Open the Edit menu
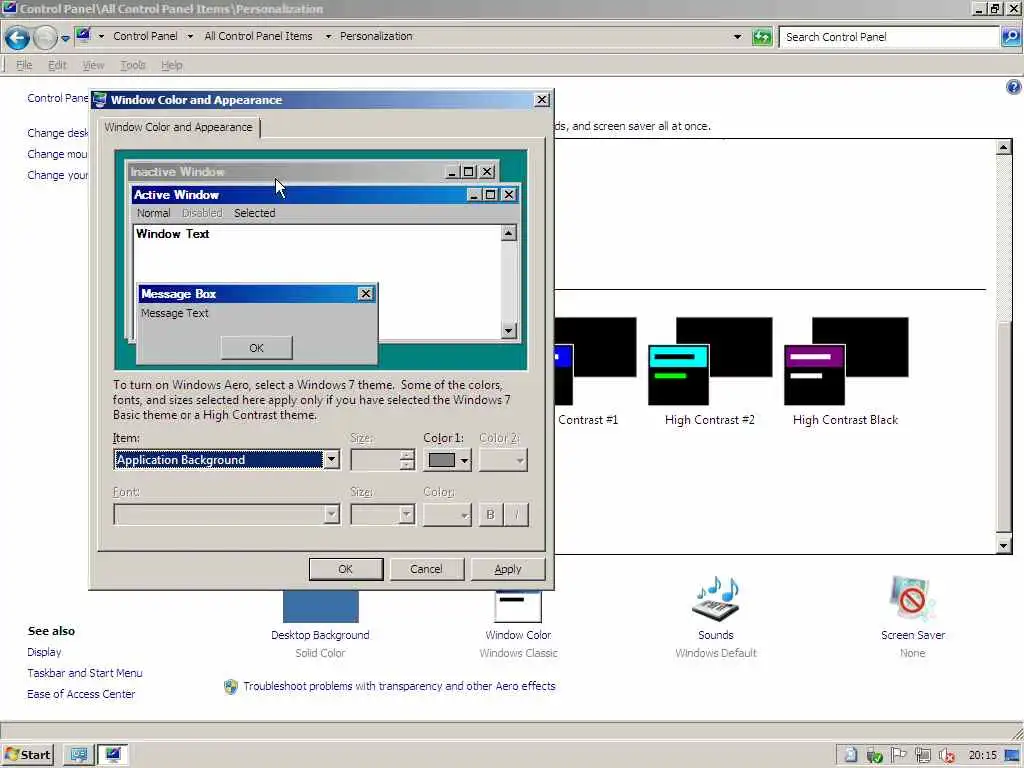Screen dimensions: 1024x768 point(57,65)
